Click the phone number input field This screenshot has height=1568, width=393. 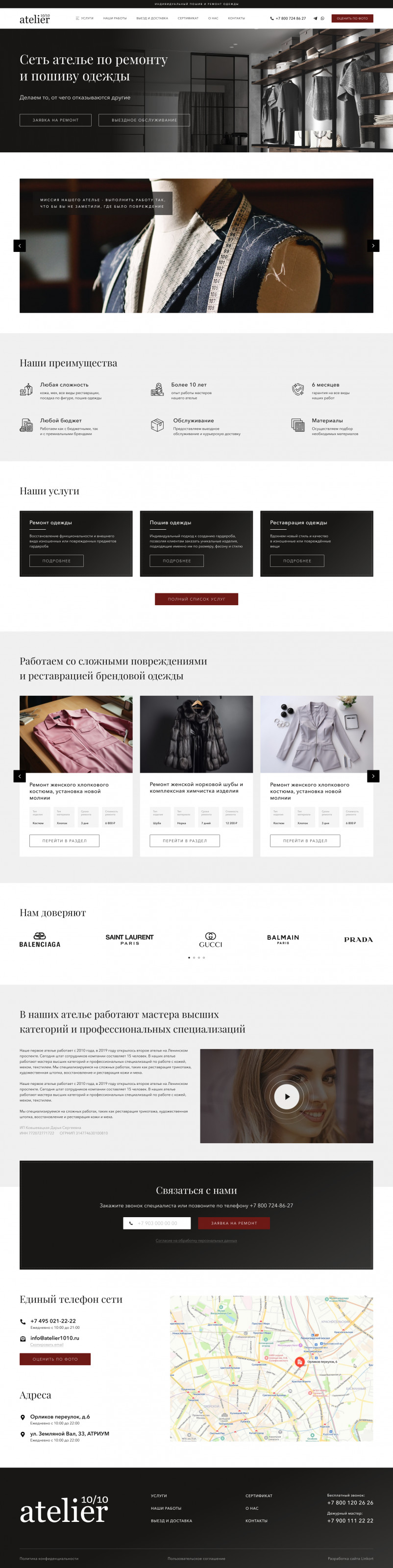[157, 1223]
